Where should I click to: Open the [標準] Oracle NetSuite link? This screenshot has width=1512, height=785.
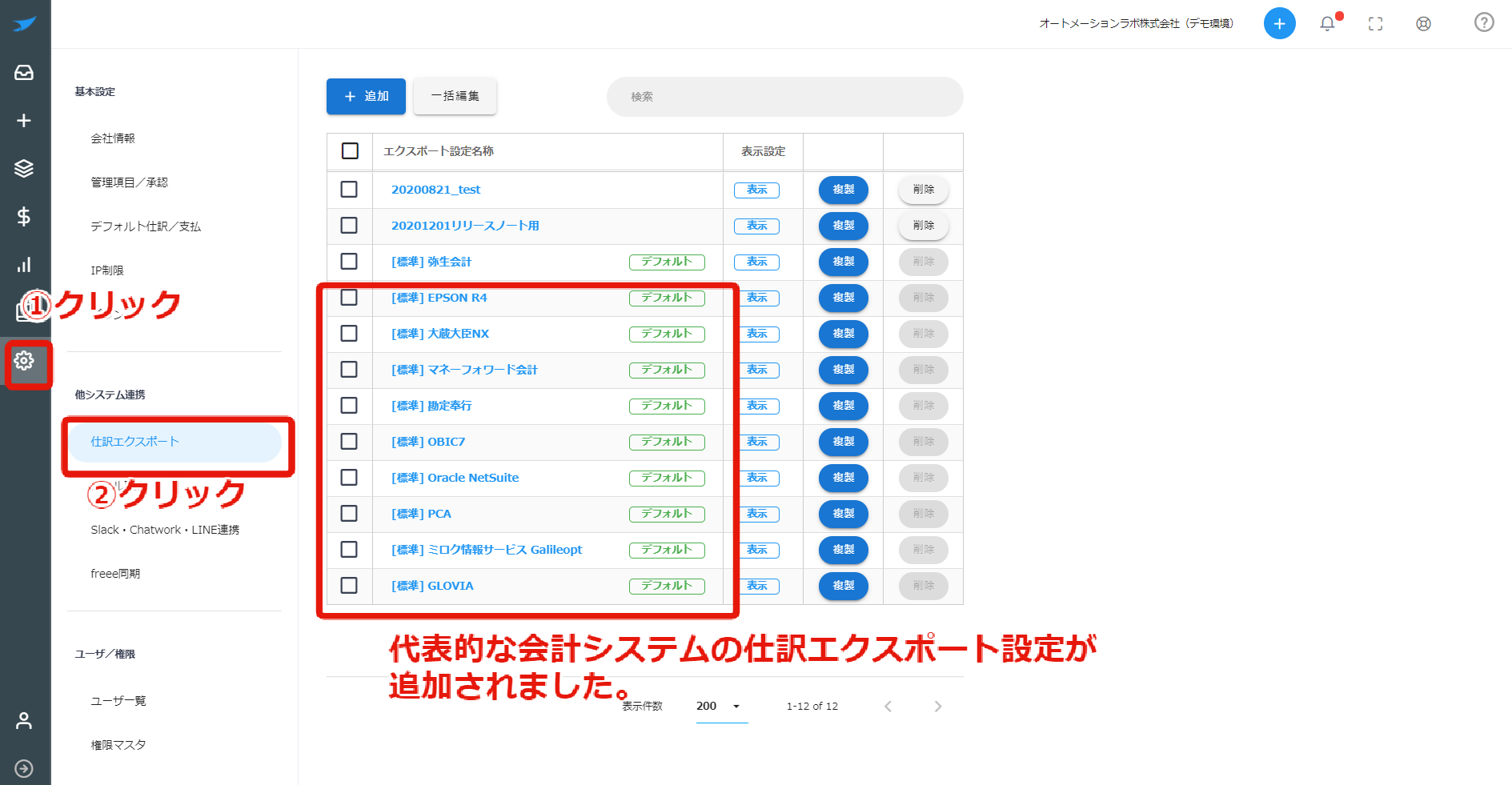(455, 478)
